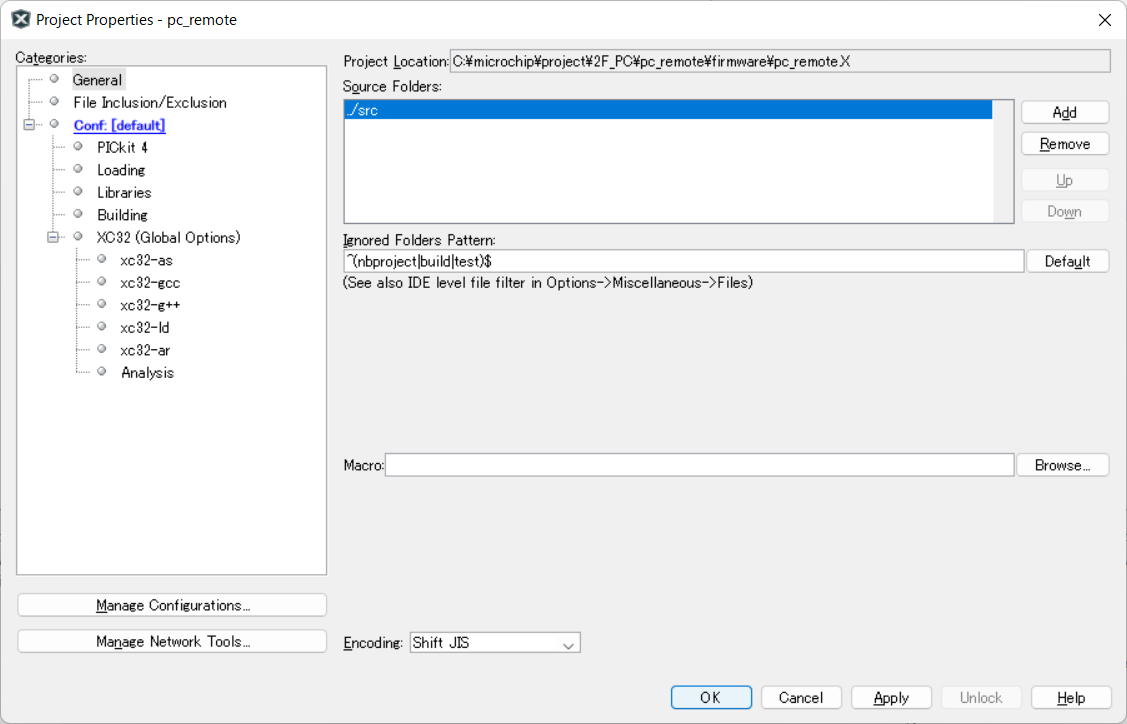
Task: Click Browse next to Macro field
Action: (x=1062, y=465)
